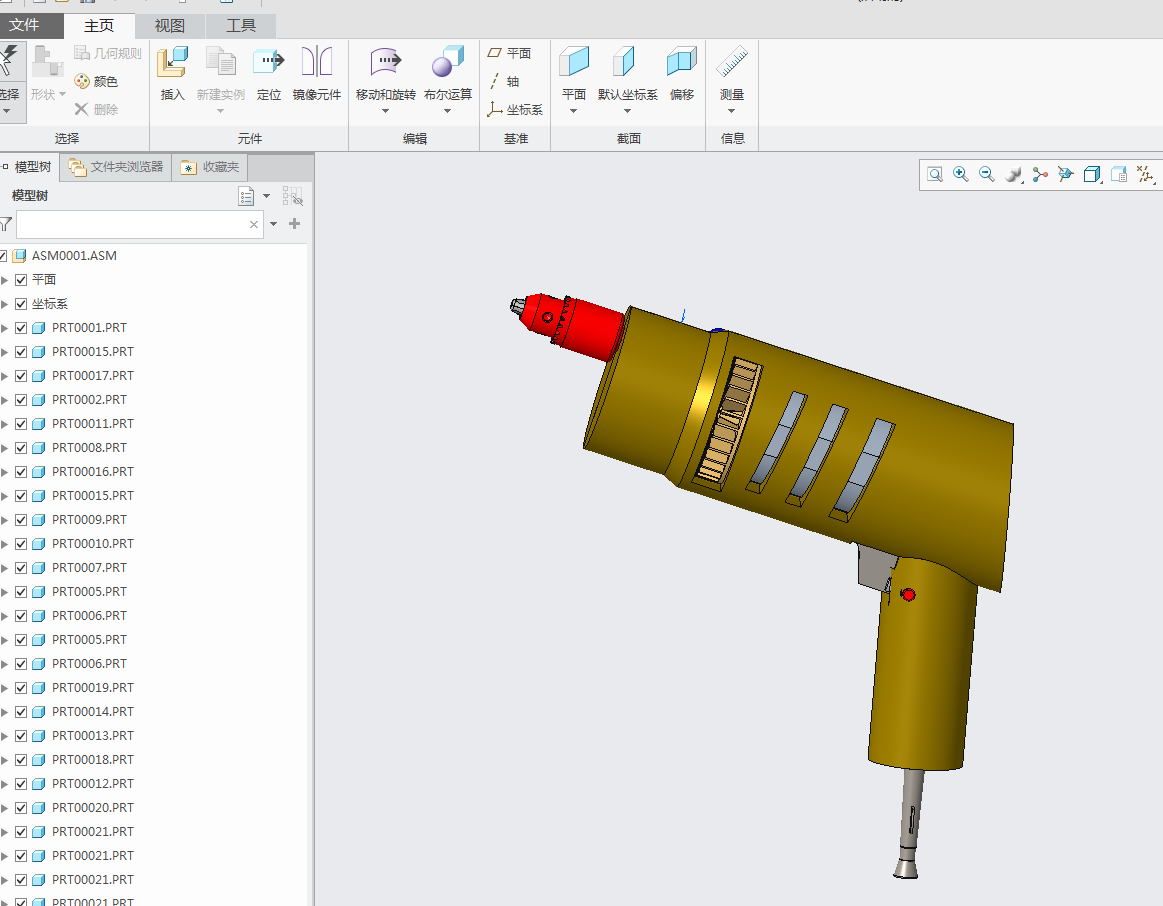Click the 布尔运算 Boolean operation icon
Image resolution: width=1163 pixels, height=906 pixels.
coord(447,62)
